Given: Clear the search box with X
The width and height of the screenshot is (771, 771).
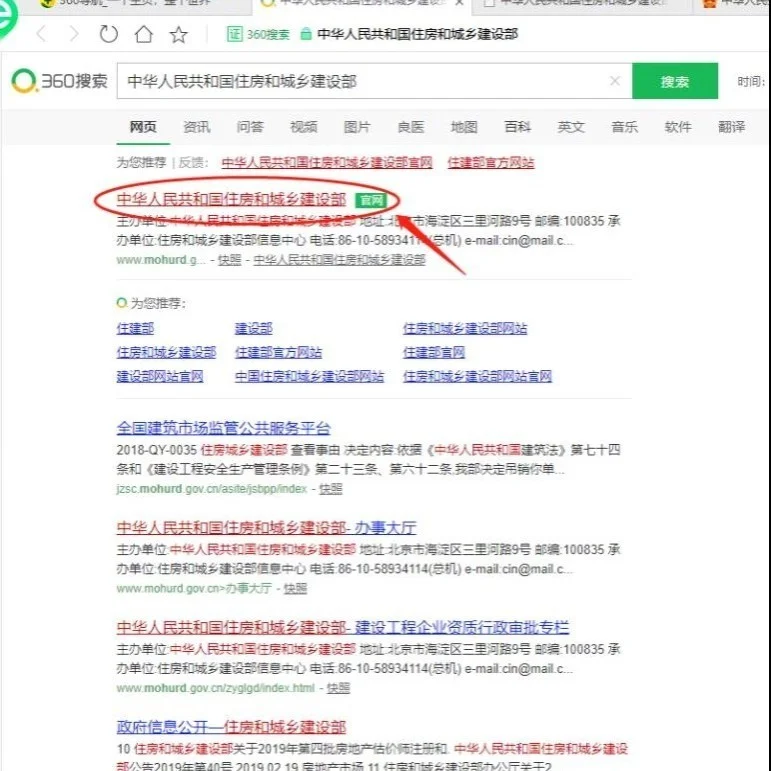Looking at the screenshot, I should pyautogui.click(x=615, y=81).
